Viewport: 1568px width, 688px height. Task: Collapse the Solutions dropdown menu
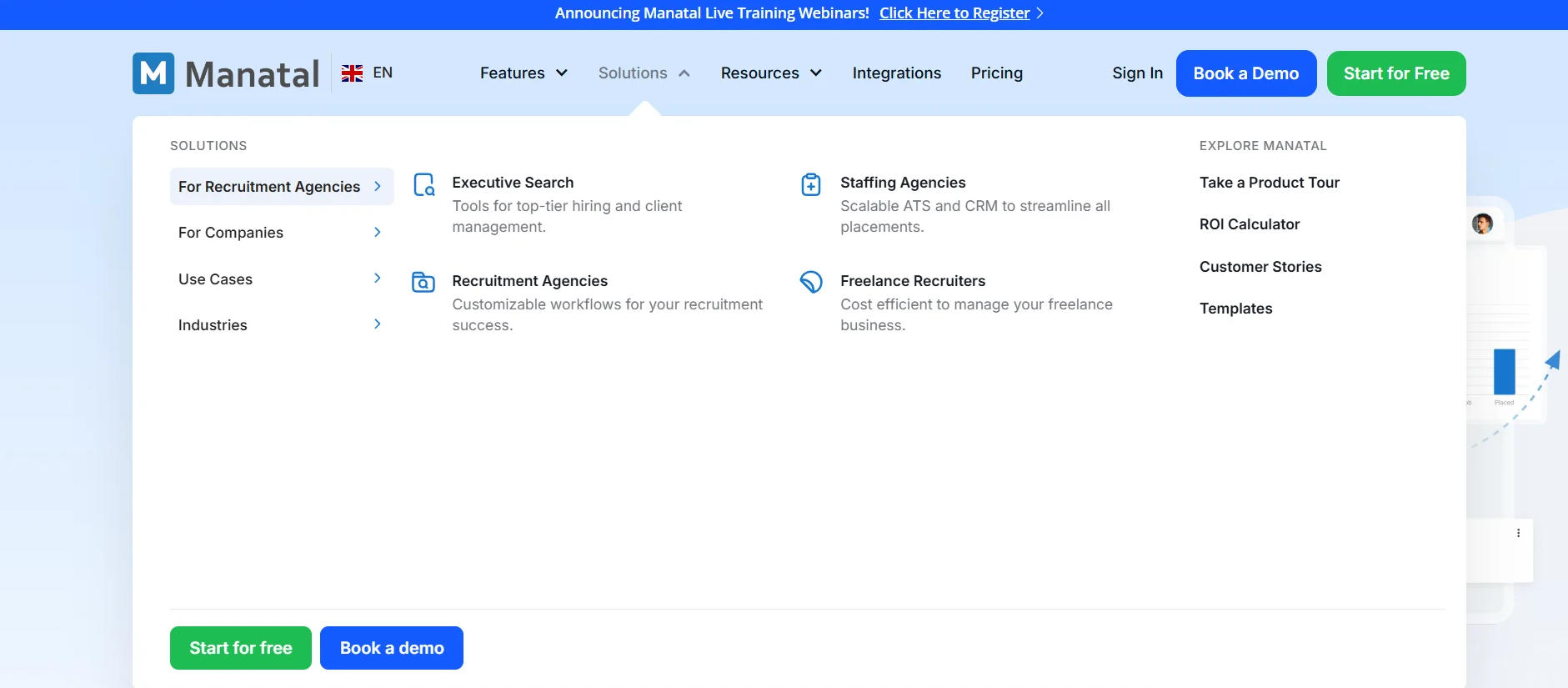[x=644, y=73]
